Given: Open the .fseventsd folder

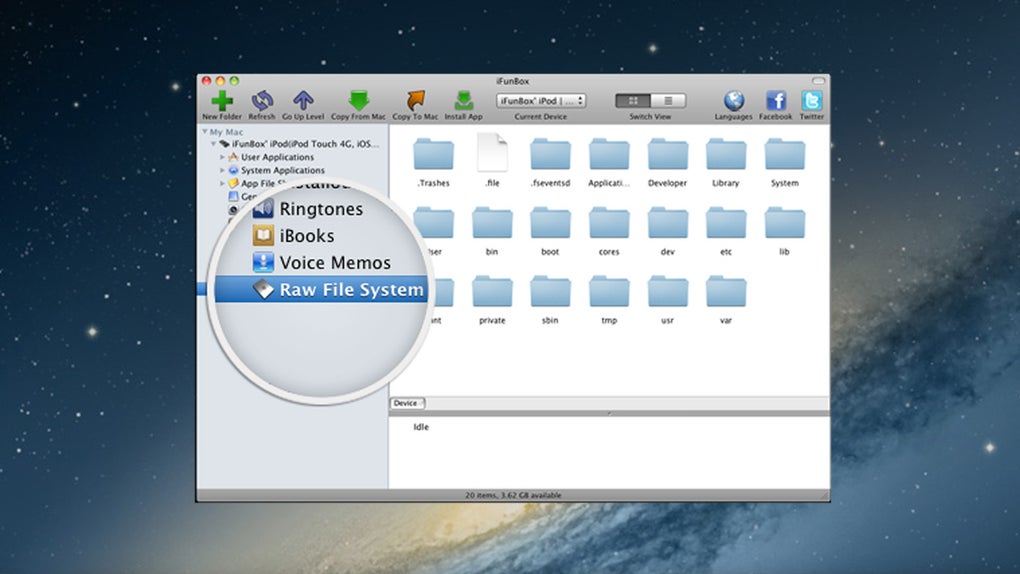Looking at the screenshot, I should (550, 155).
